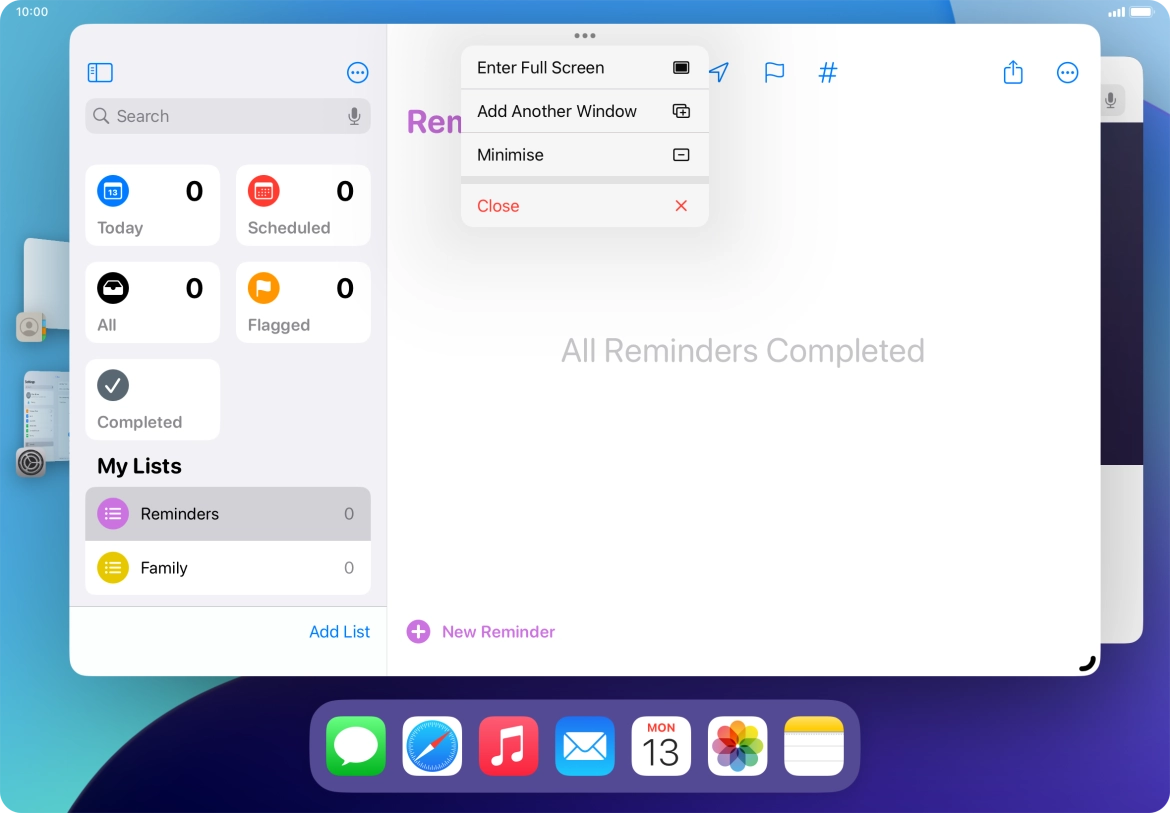The height and width of the screenshot is (813, 1170).
Task: Click New Reminder button
Action: [481, 632]
